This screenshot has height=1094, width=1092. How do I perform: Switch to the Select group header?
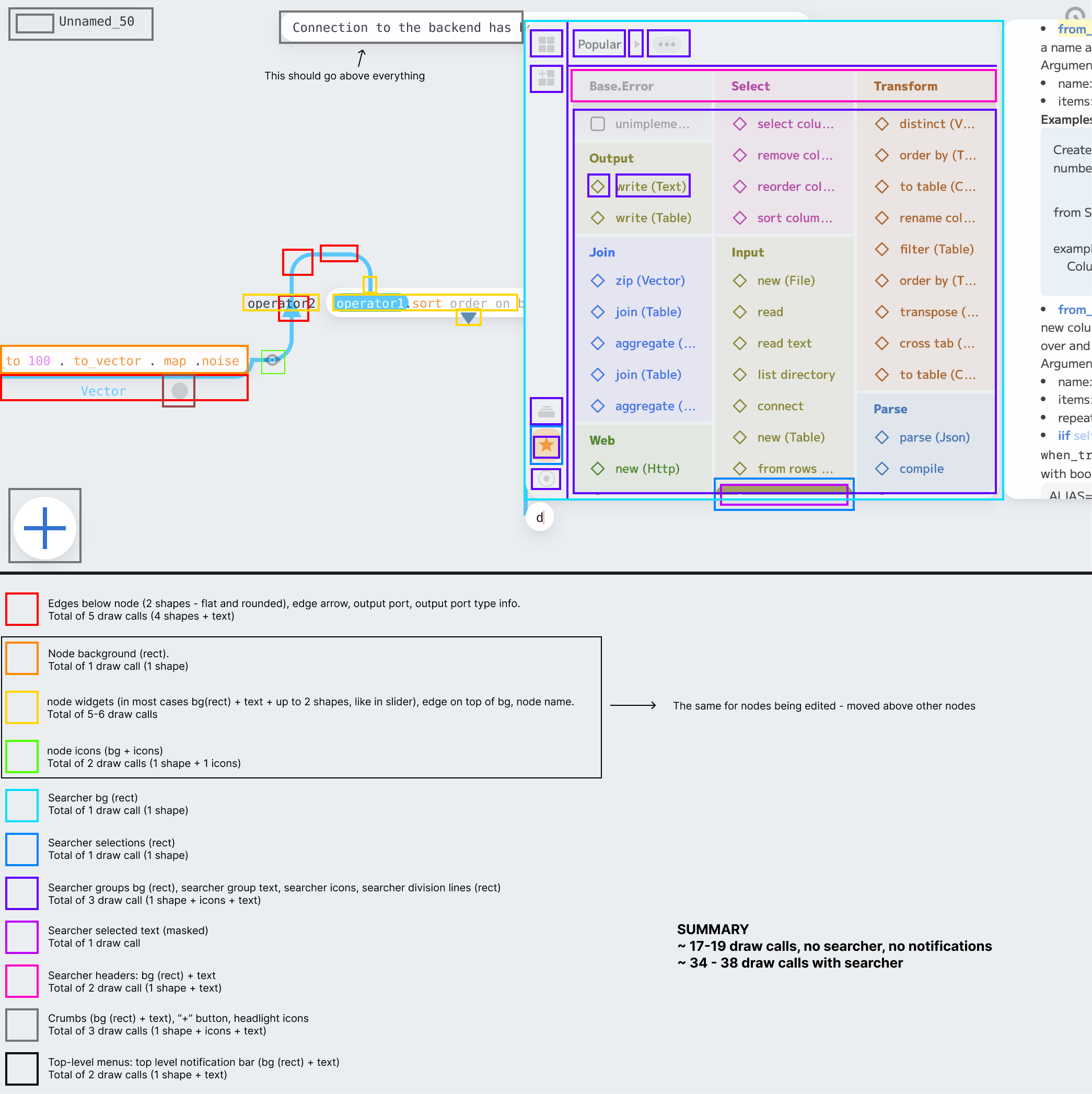pyautogui.click(x=750, y=86)
